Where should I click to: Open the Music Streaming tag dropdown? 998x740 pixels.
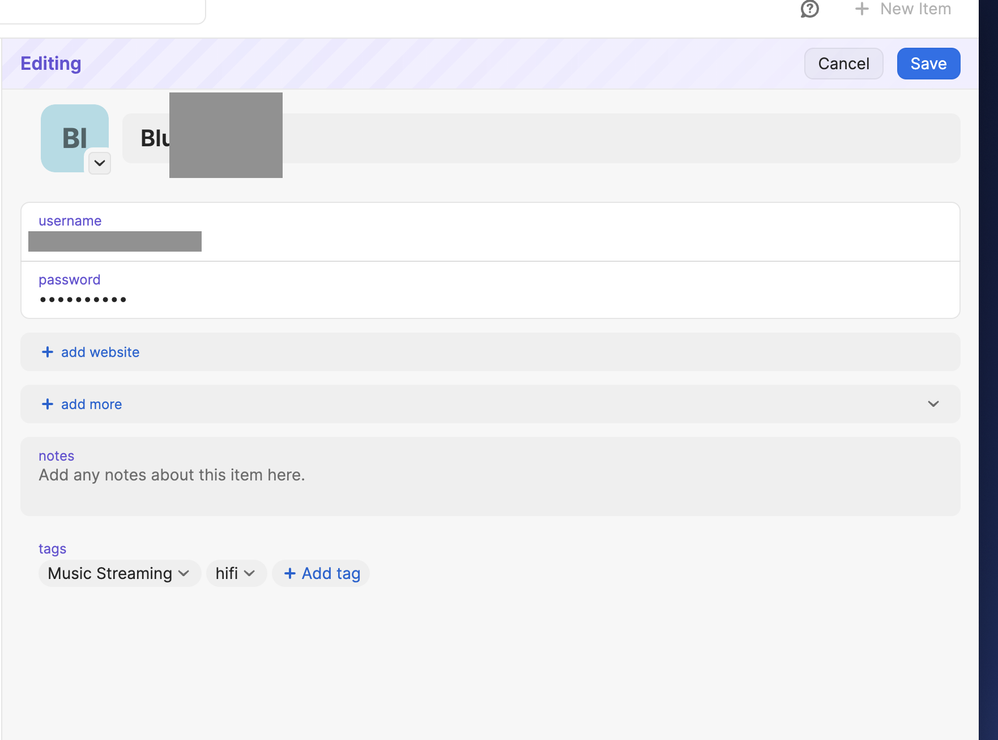tap(183, 574)
